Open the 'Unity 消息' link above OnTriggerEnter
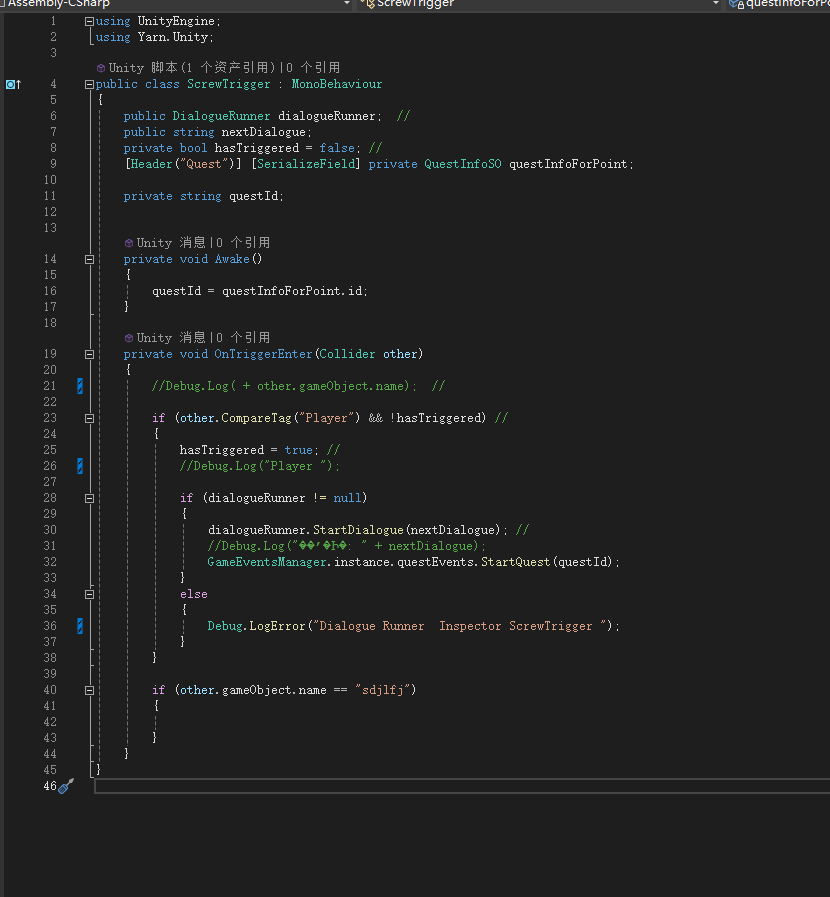 coord(171,338)
